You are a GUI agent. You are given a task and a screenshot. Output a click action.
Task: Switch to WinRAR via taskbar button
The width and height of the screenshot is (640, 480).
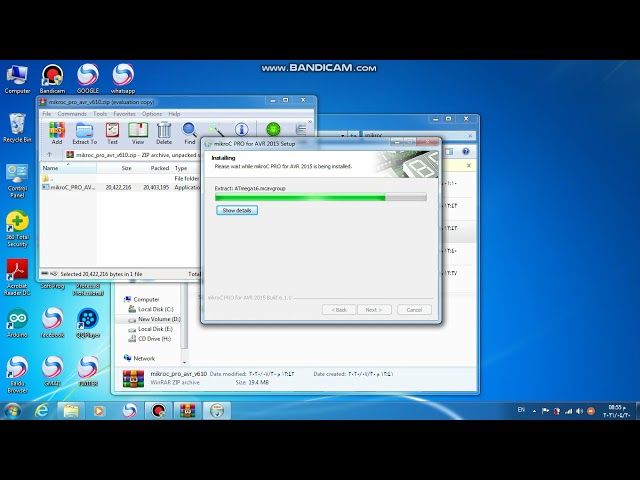click(x=187, y=411)
